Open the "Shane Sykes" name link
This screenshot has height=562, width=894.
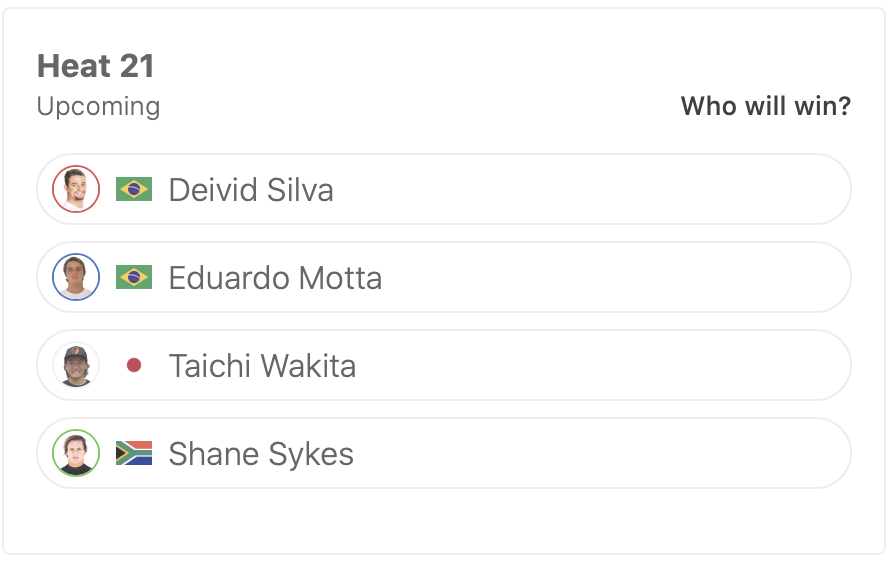click(x=261, y=454)
